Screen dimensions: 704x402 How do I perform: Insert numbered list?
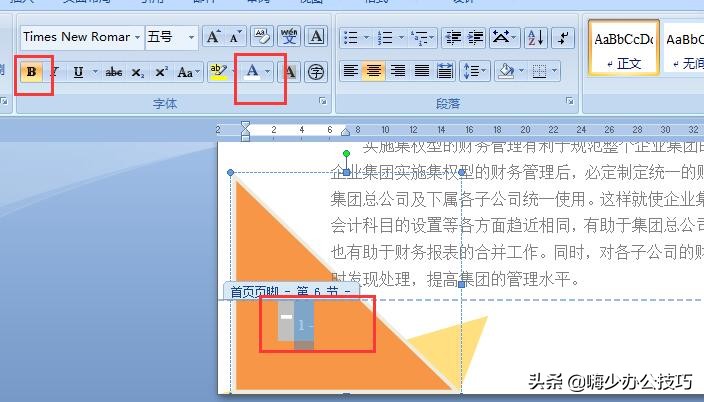point(385,38)
